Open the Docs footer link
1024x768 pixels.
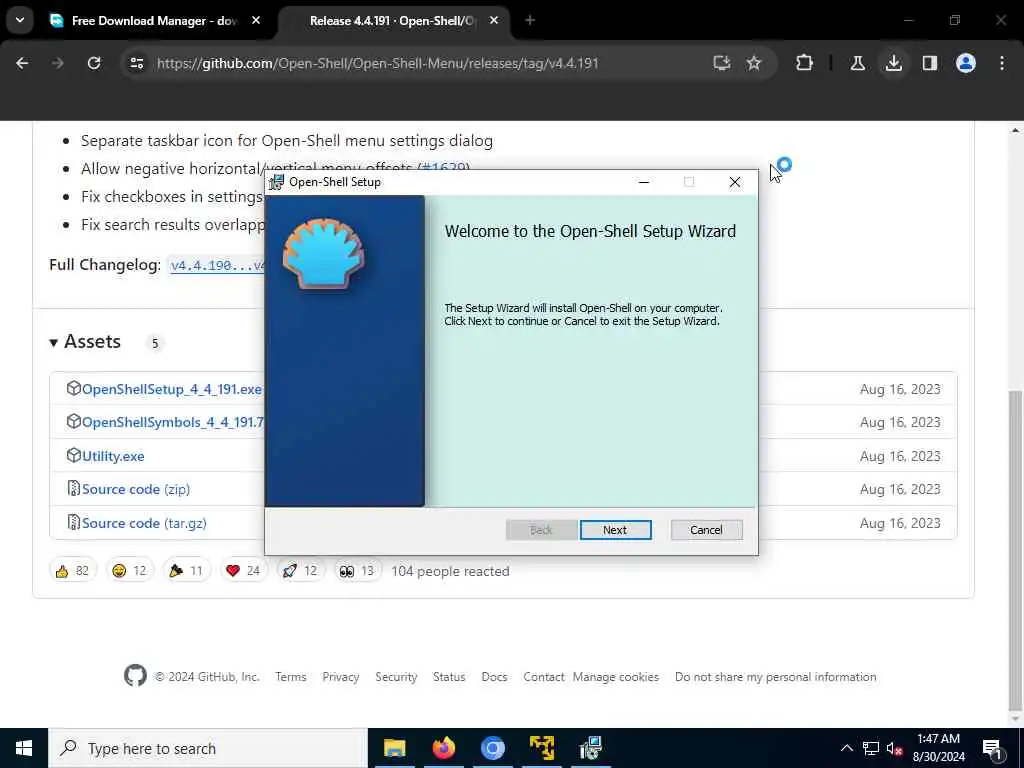point(494,677)
